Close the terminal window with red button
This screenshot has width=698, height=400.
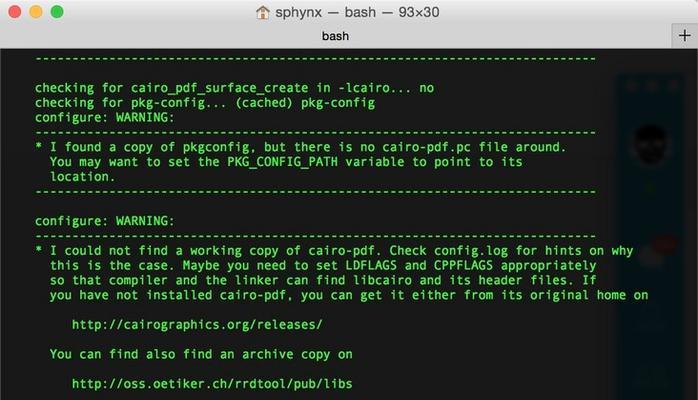(15, 12)
